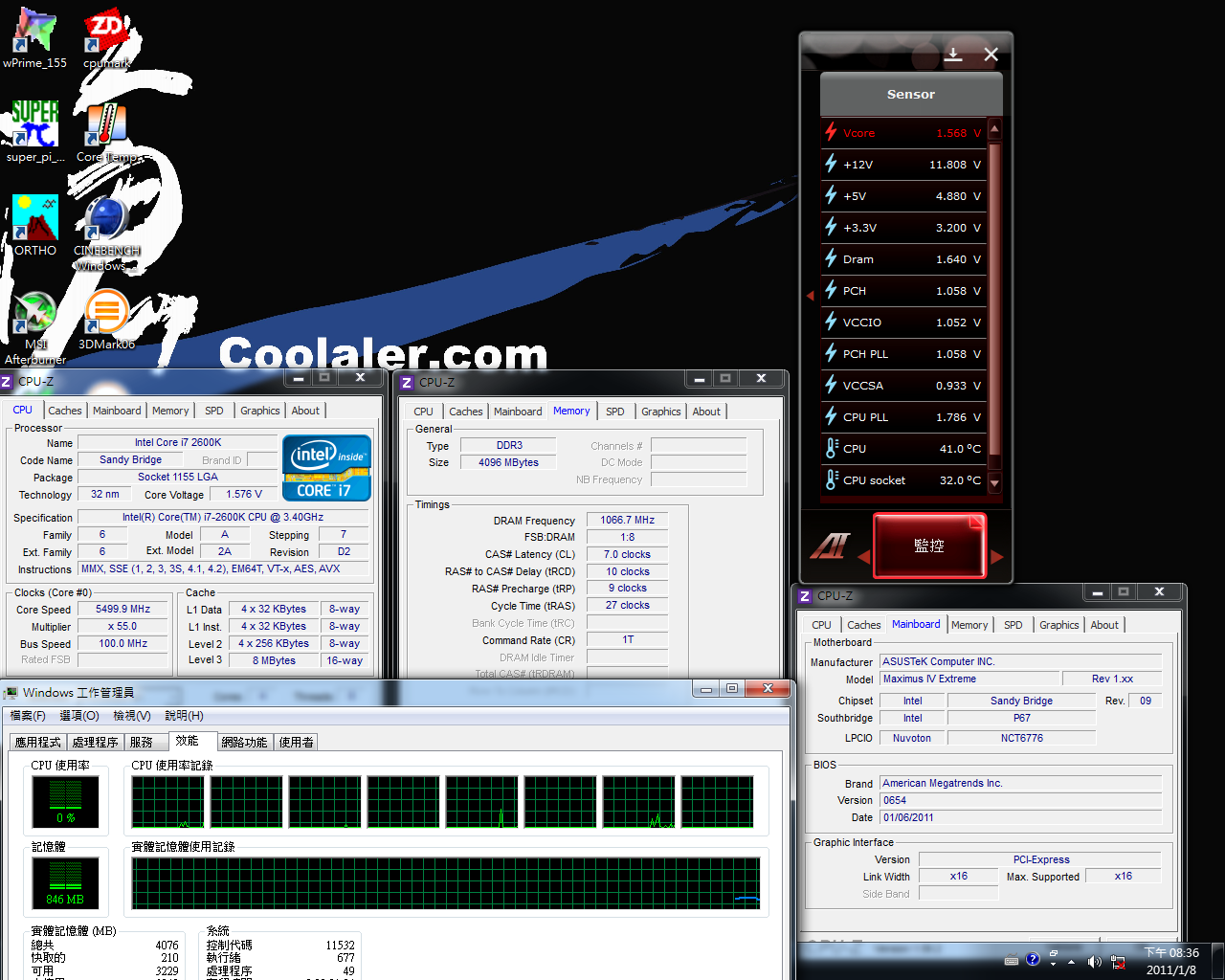Click the AI Suite logo icon
The image size is (1225, 980).
coord(829,546)
